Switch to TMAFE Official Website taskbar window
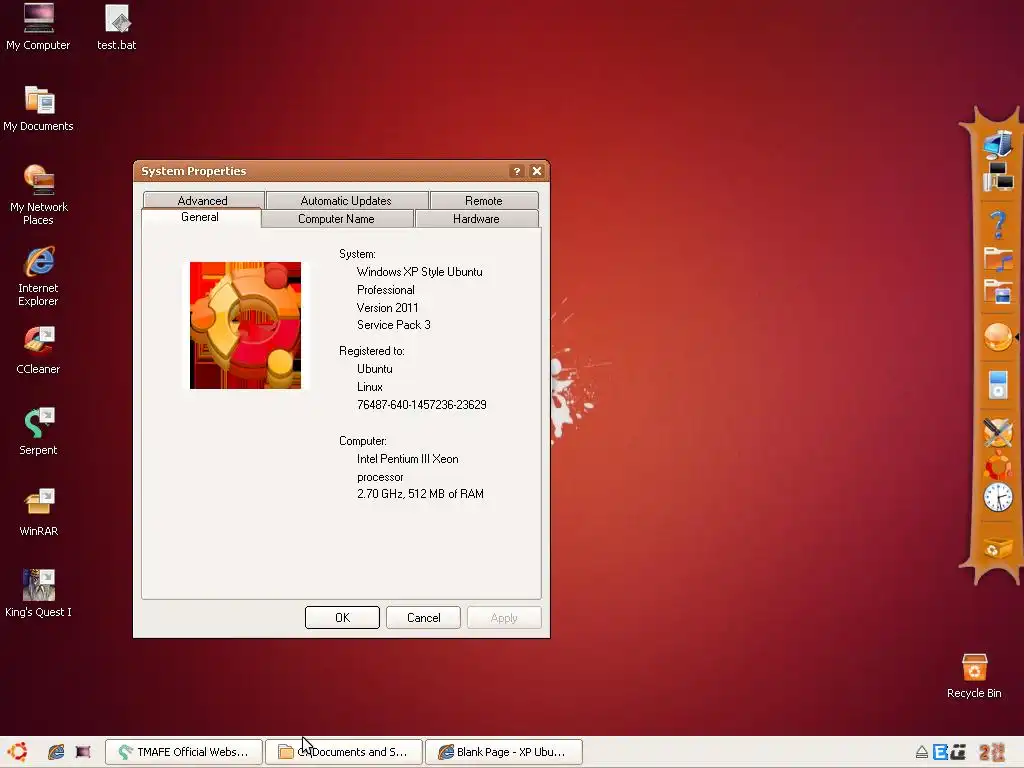Viewport: 1024px width, 768px height. (184, 752)
